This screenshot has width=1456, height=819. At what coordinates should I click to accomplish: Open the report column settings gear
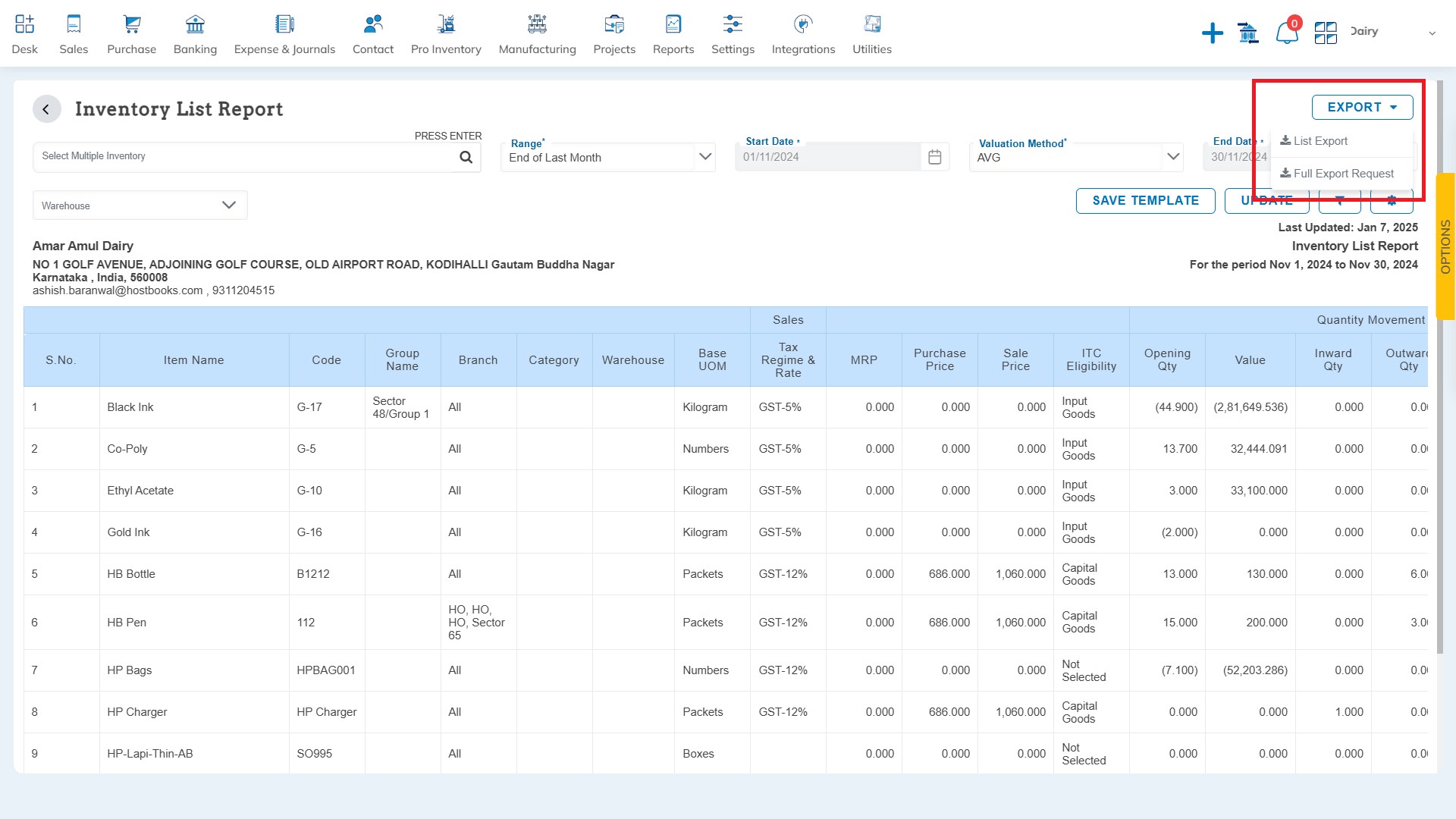(x=1392, y=201)
